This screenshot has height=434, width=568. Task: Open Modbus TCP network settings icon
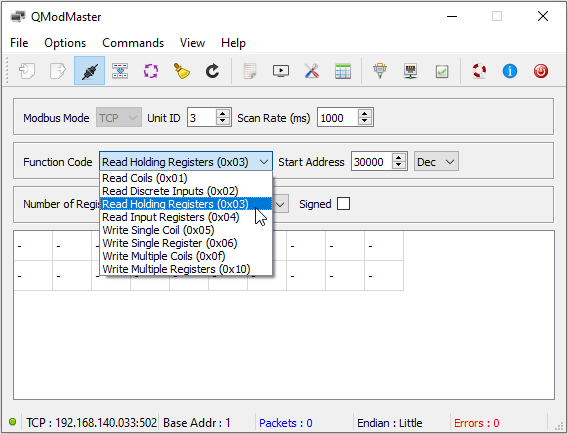(x=410, y=71)
